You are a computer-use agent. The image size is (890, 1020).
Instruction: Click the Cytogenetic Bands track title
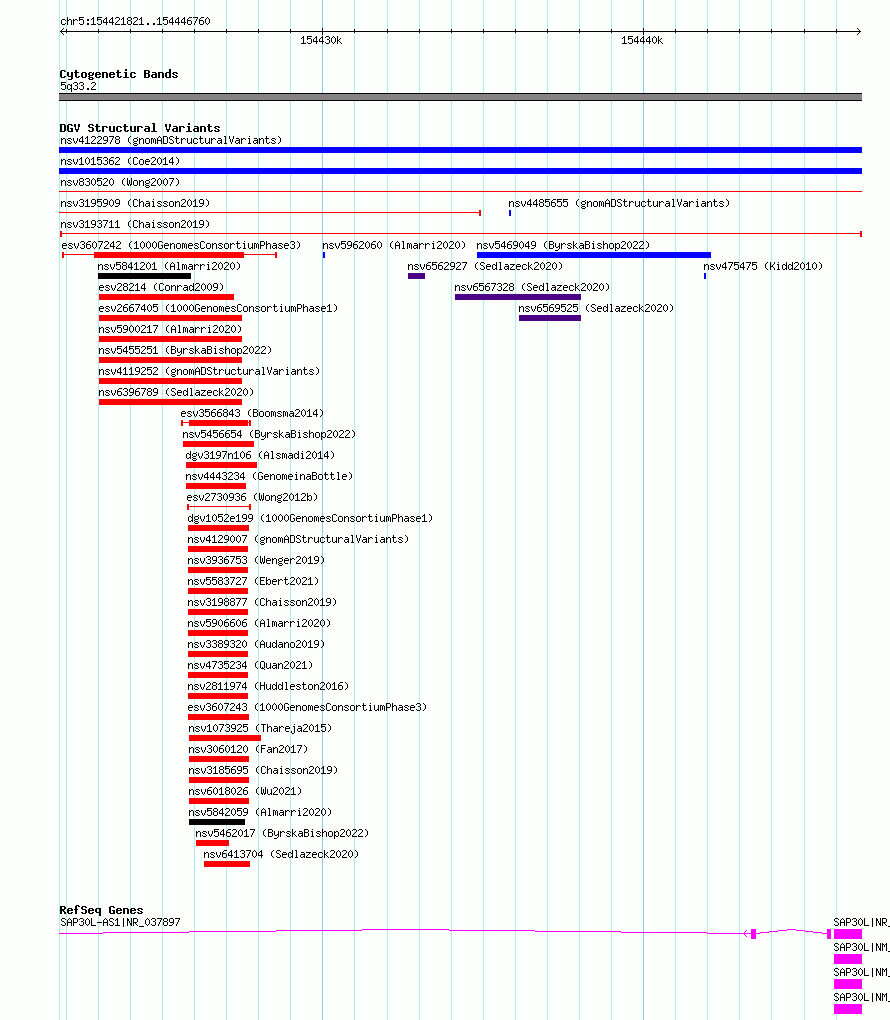(x=119, y=74)
